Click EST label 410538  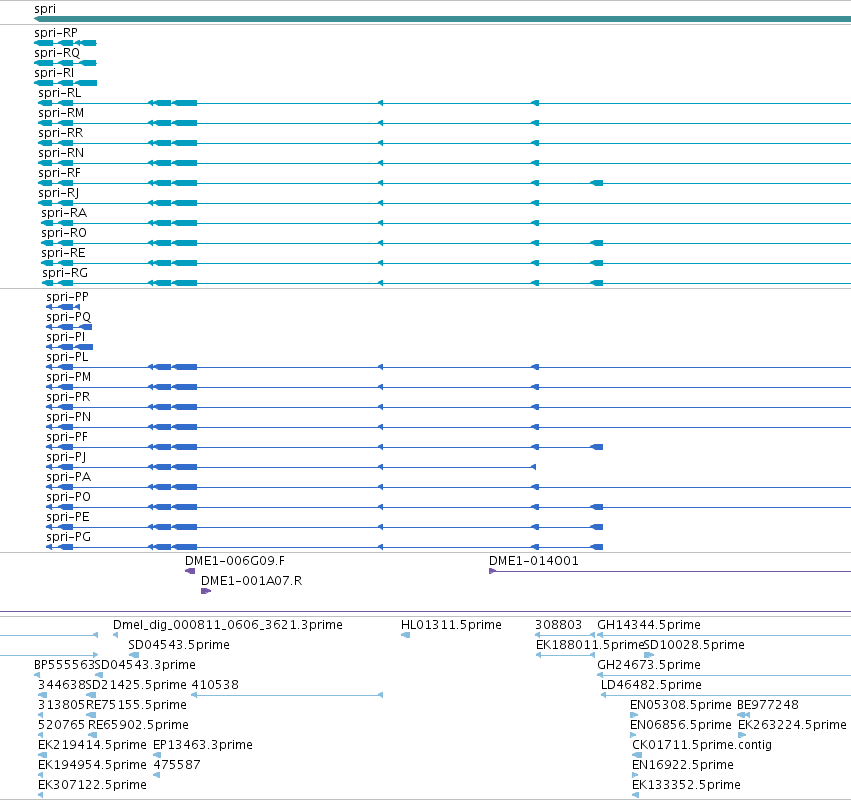pyautogui.click(x=215, y=685)
